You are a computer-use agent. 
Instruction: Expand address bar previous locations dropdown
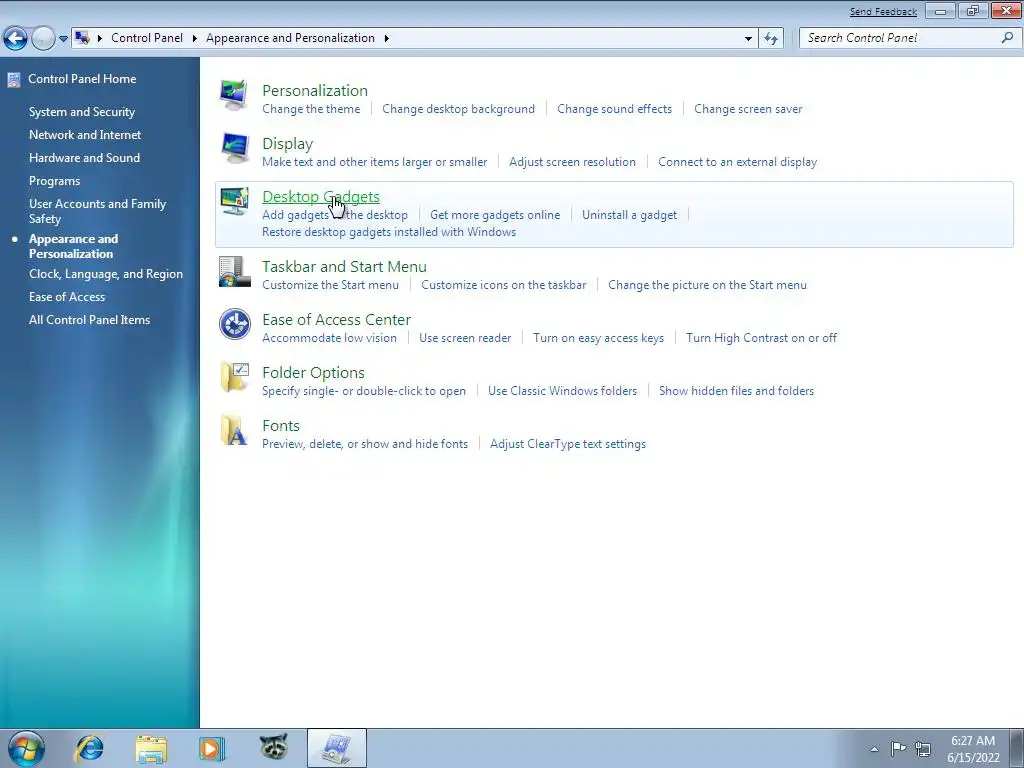pos(748,39)
